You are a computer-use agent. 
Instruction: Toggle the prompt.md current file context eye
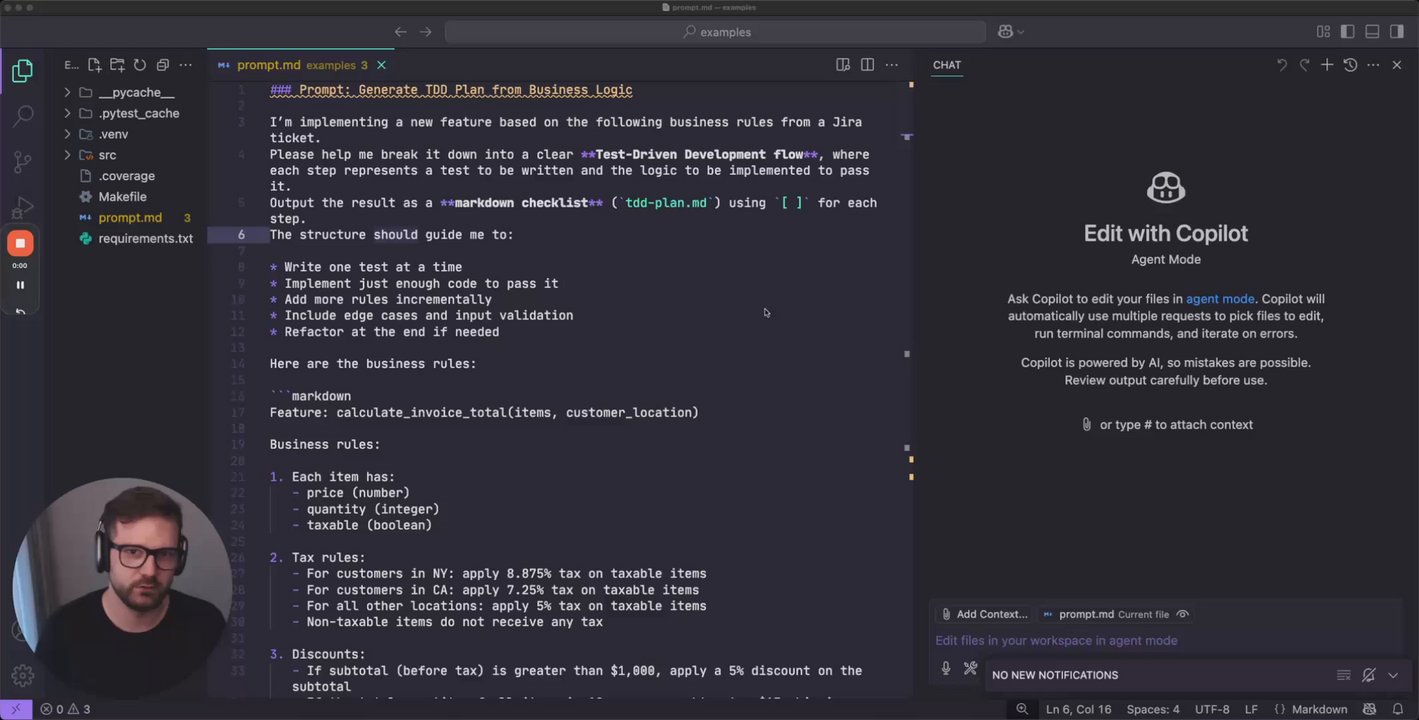[x=1183, y=614]
